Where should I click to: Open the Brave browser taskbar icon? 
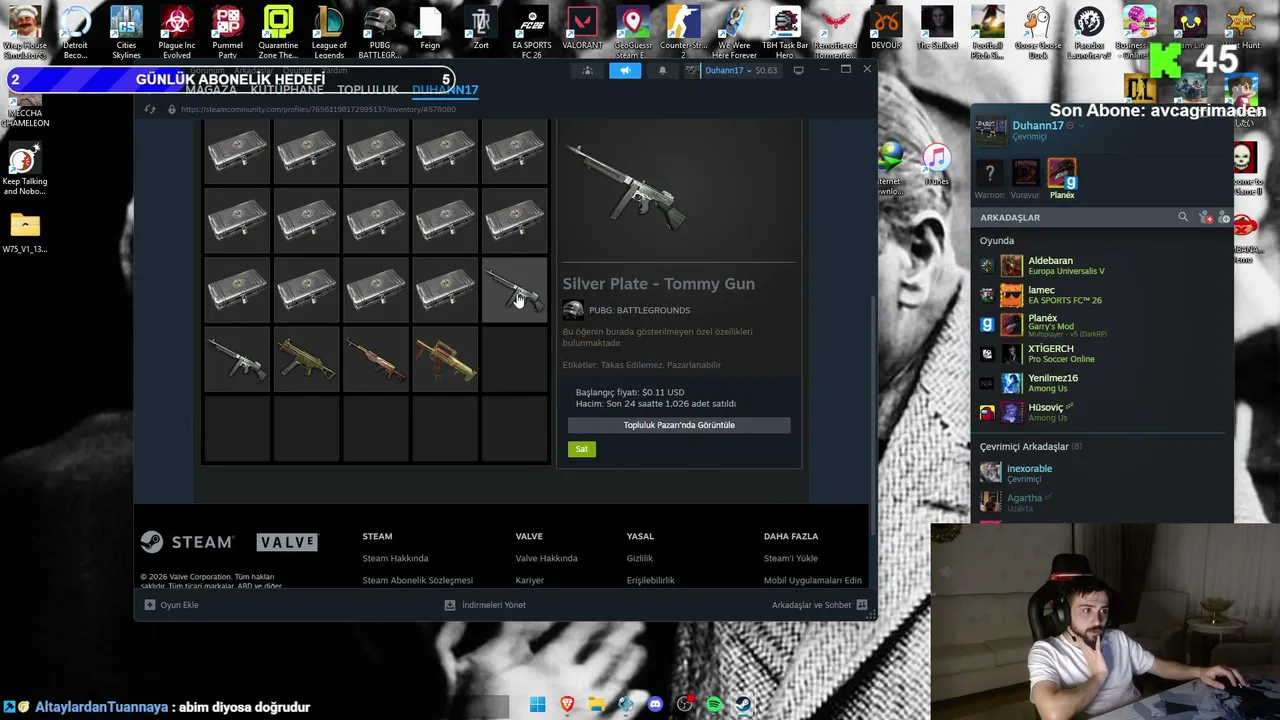(x=567, y=705)
